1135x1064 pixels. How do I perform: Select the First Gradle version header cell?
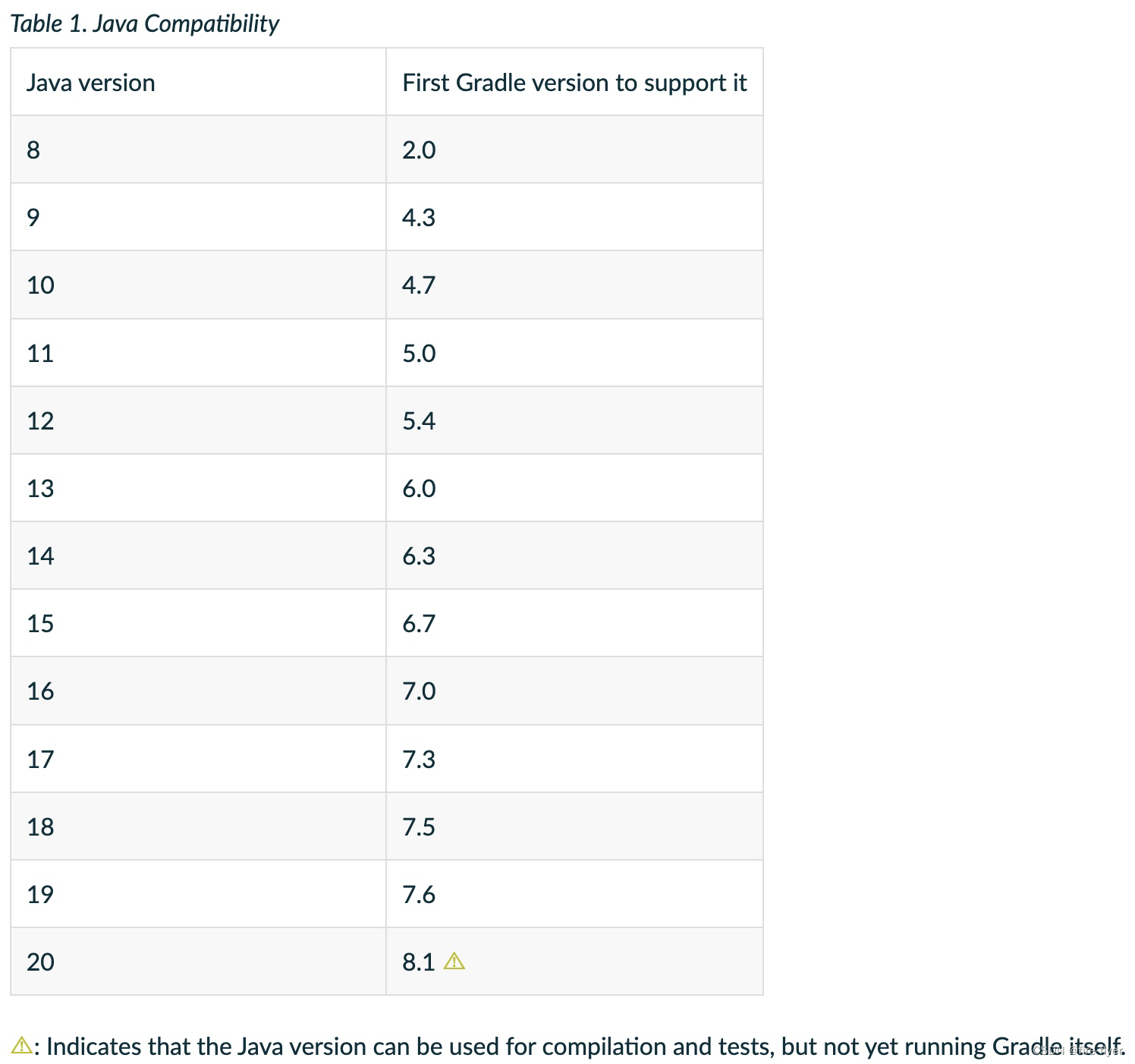[x=574, y=82]
